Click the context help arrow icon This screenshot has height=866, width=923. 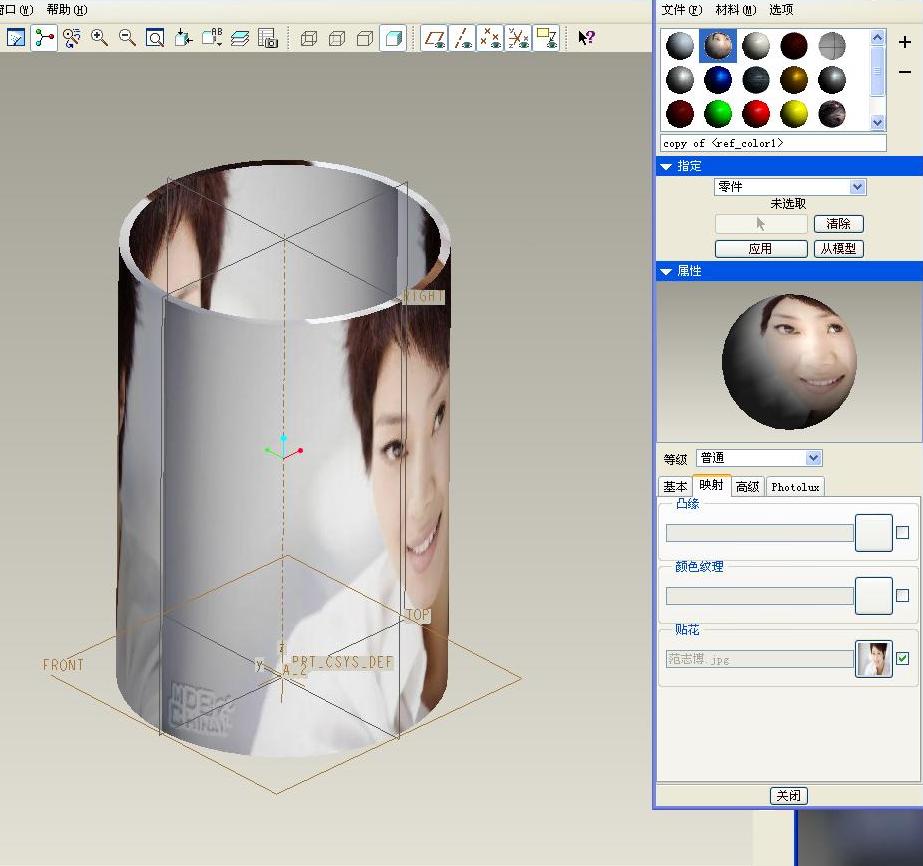click(x=586, y=38)
